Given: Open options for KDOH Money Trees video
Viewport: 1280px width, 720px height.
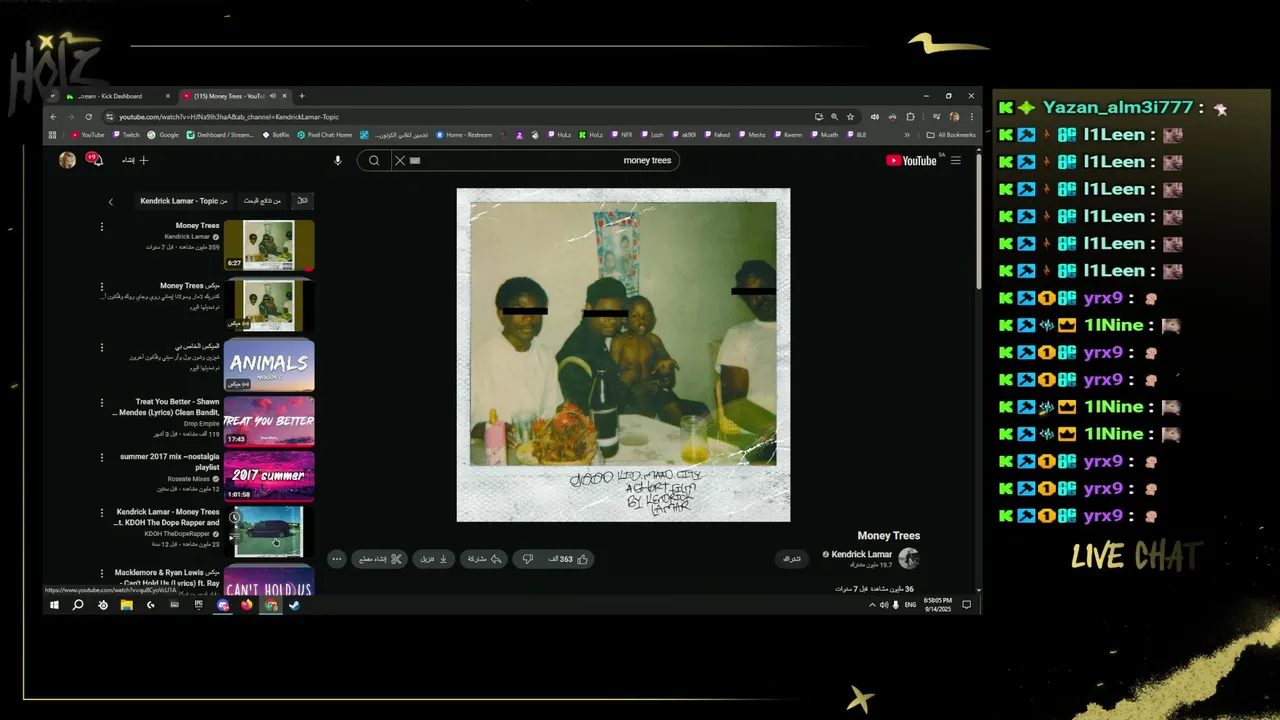Looking at the screenshot, I should tap(101, 513).
